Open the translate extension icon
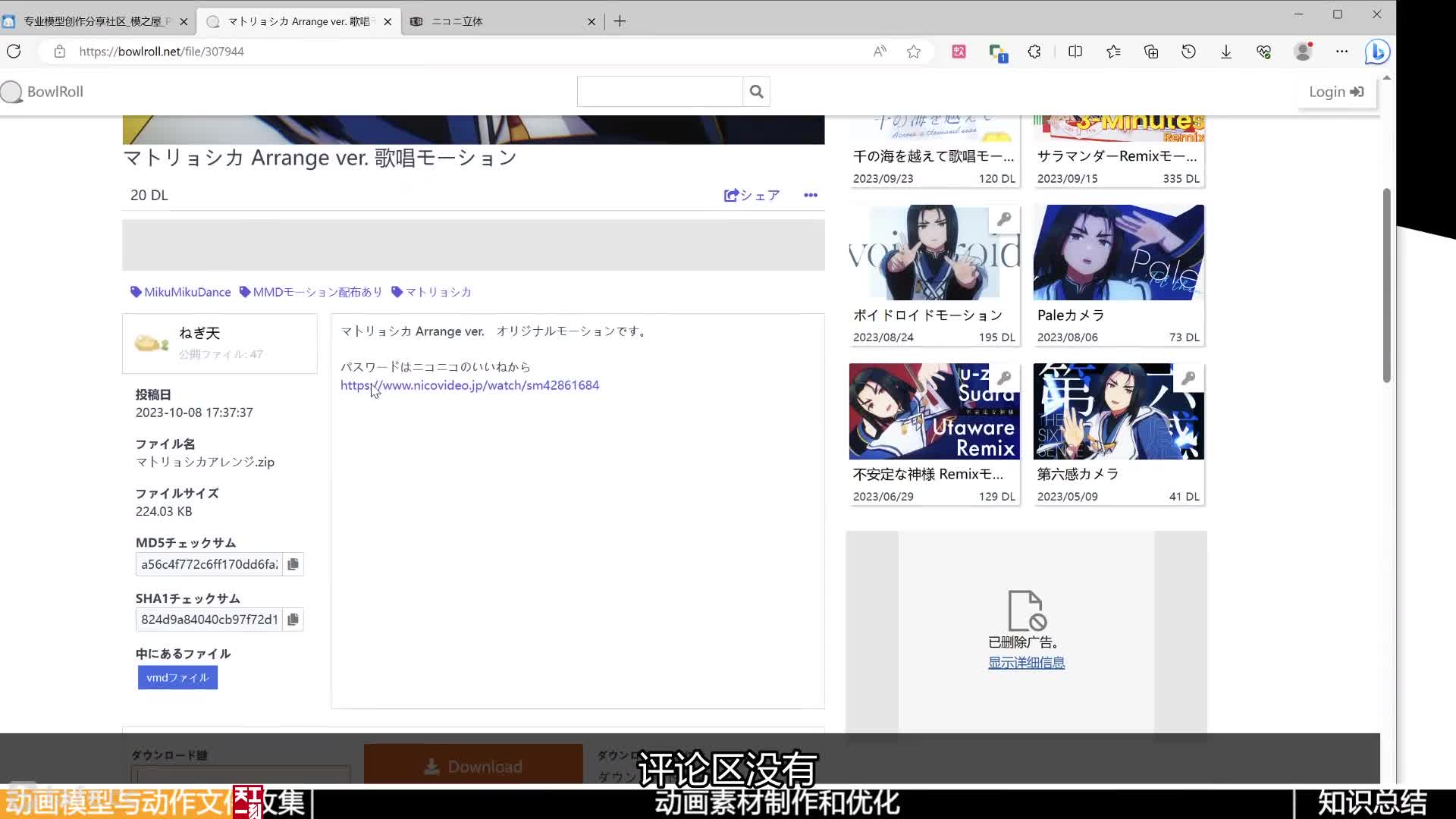 pos(959,52)
